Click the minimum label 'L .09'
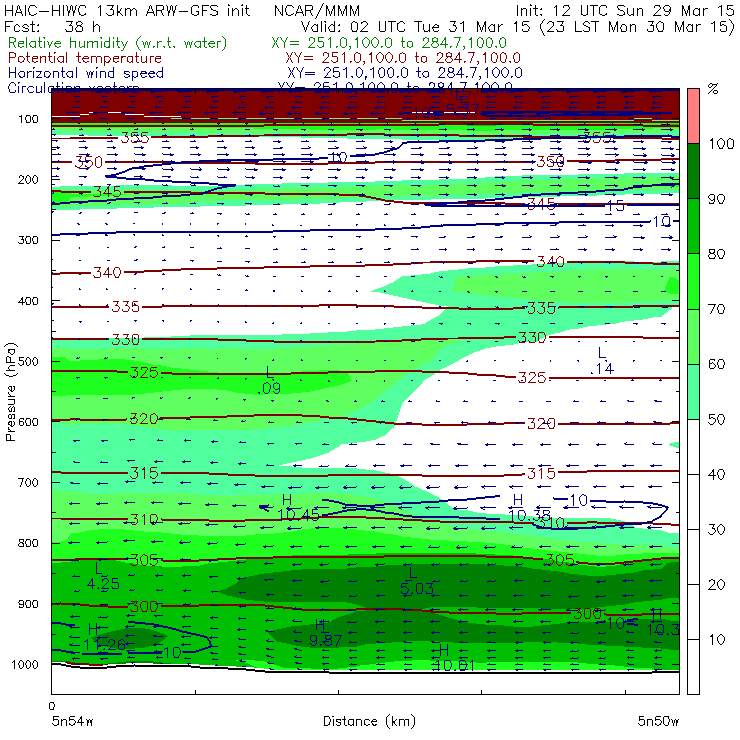Screen dimensions: 740x740 click(269, 380)
